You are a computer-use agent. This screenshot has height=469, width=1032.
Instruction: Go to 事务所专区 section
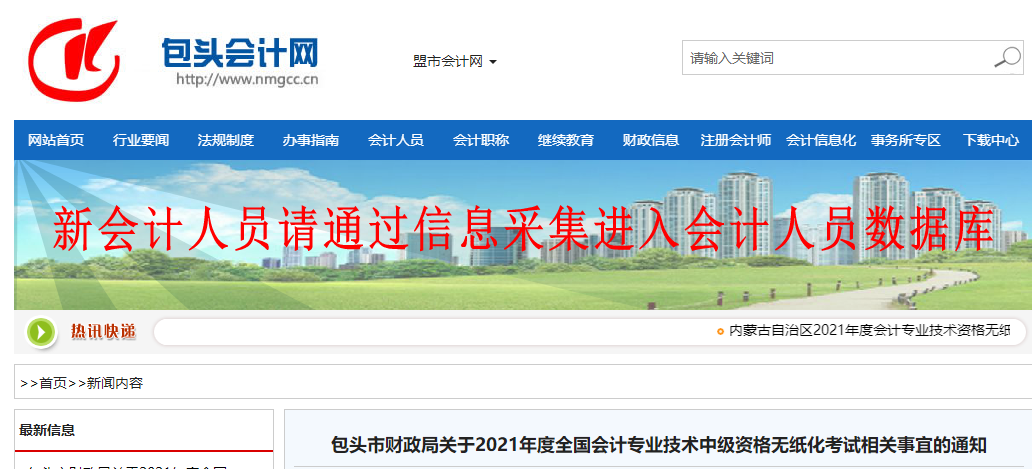pyautogui.click(x=906, y=140)
